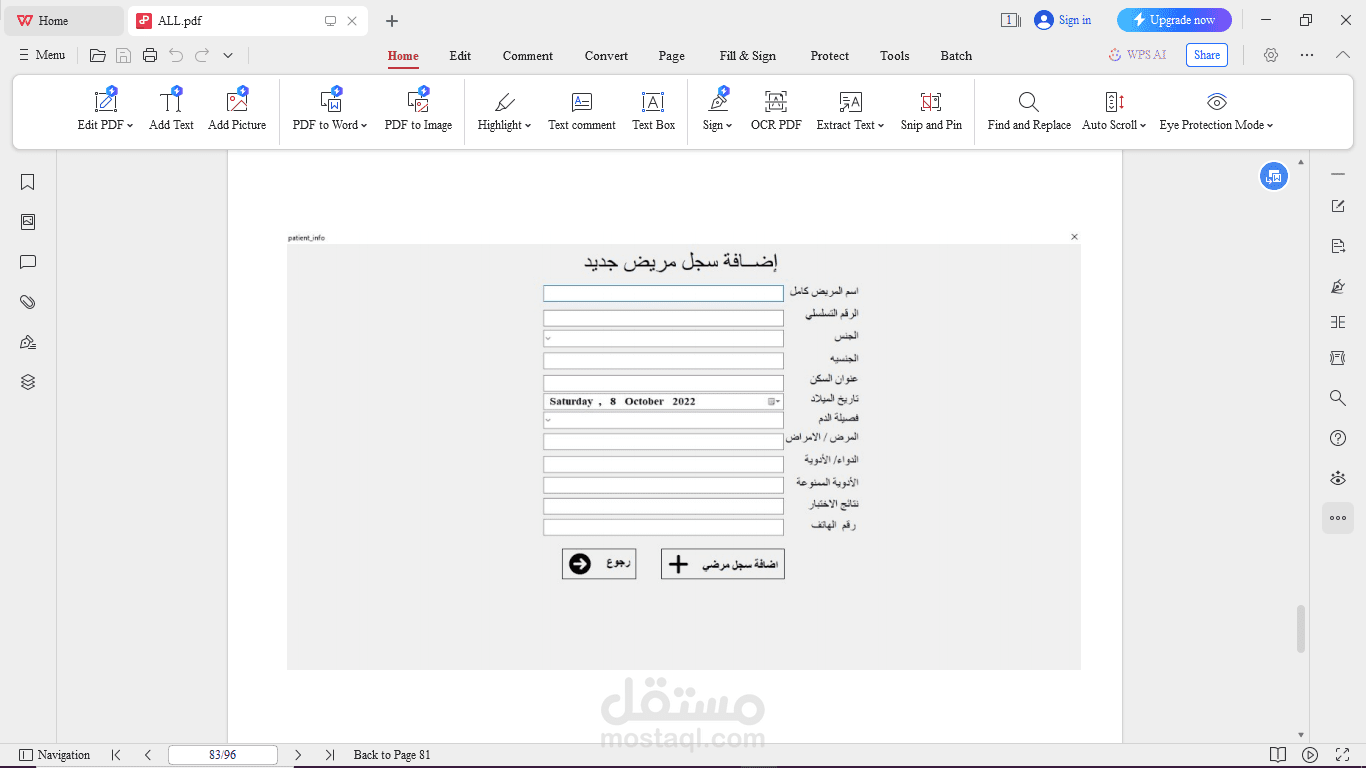
Task: Click the page number field 83/96
Action: [223, 755]
